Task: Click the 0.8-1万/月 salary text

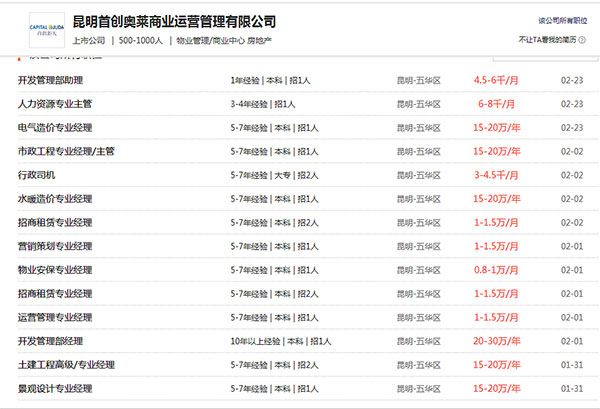Action: pyautogui.click(x=498, y=270)
